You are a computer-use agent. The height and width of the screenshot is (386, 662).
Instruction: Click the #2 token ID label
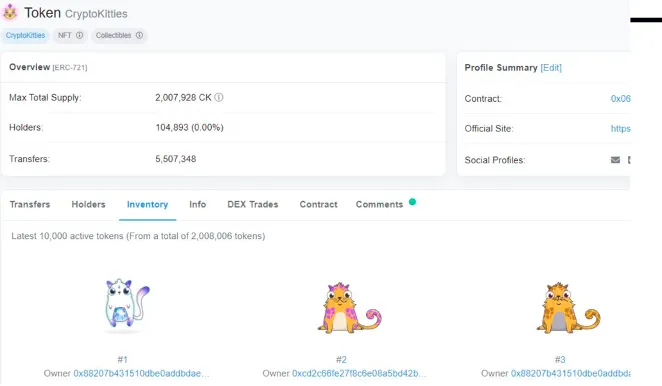tap(341, 360)
